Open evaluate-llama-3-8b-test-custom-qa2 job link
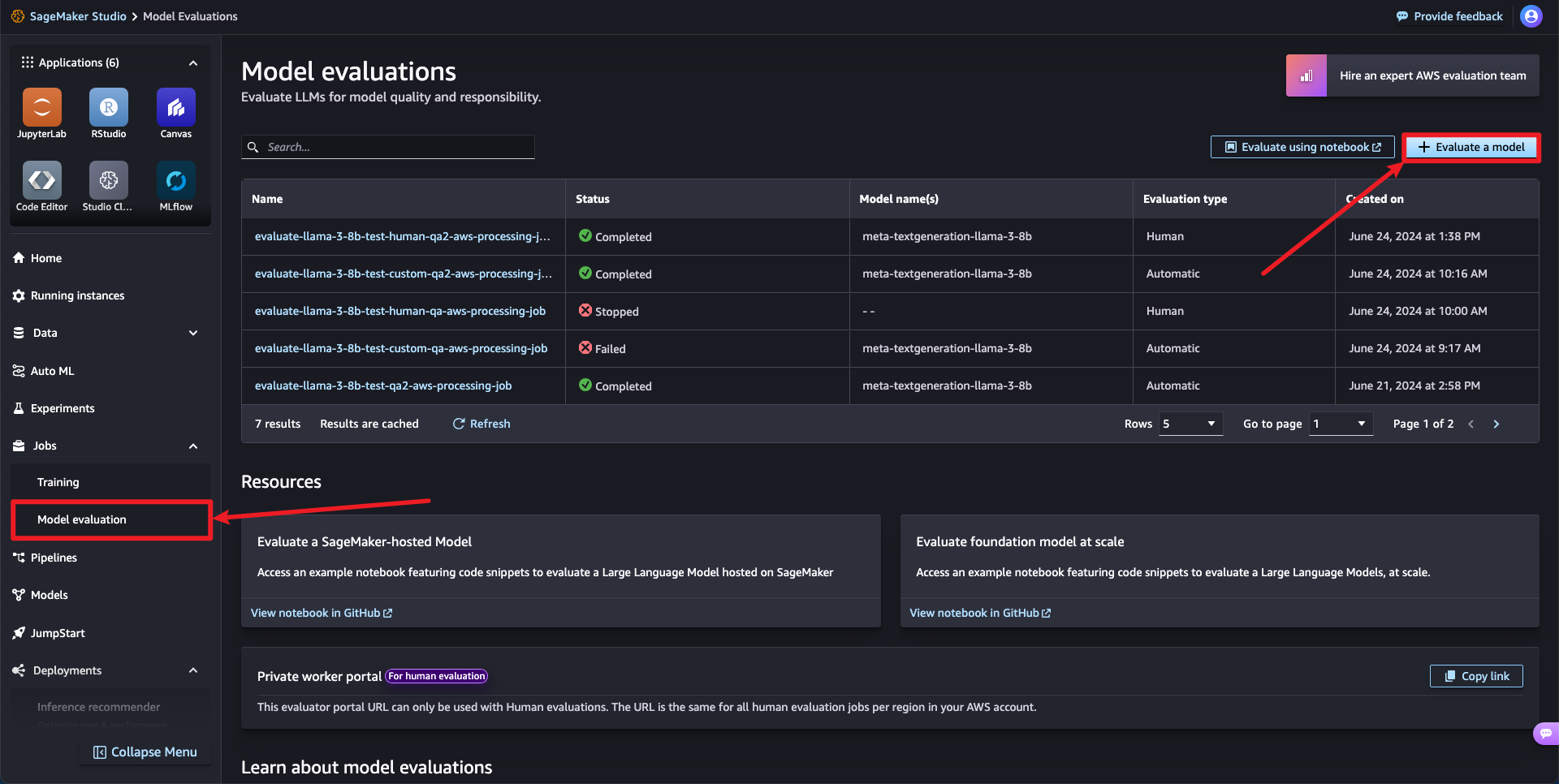Image resolution: width=1559 pixels, height=784 pixels. coord(404,274)
